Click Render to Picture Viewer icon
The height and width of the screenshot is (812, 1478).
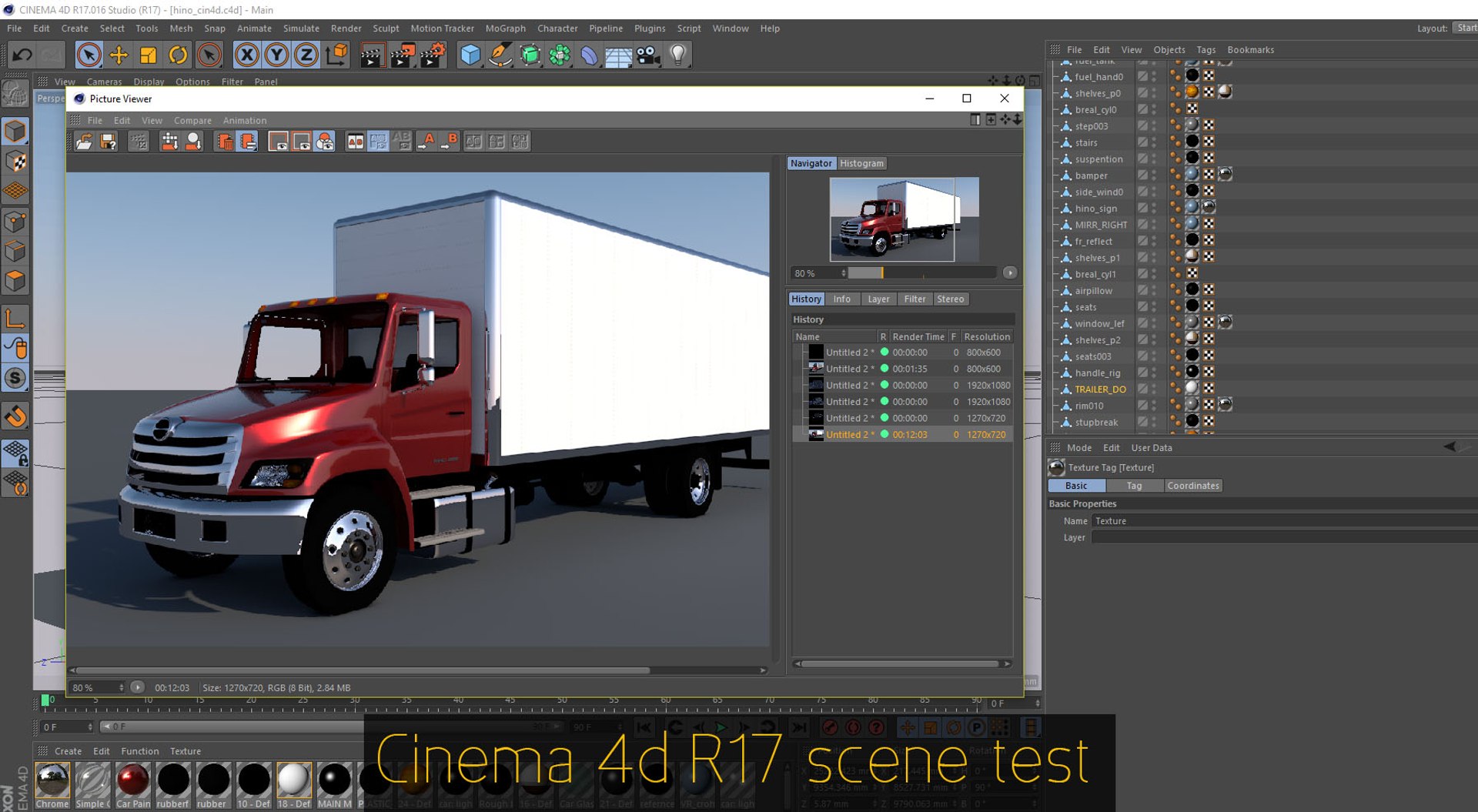402,55
